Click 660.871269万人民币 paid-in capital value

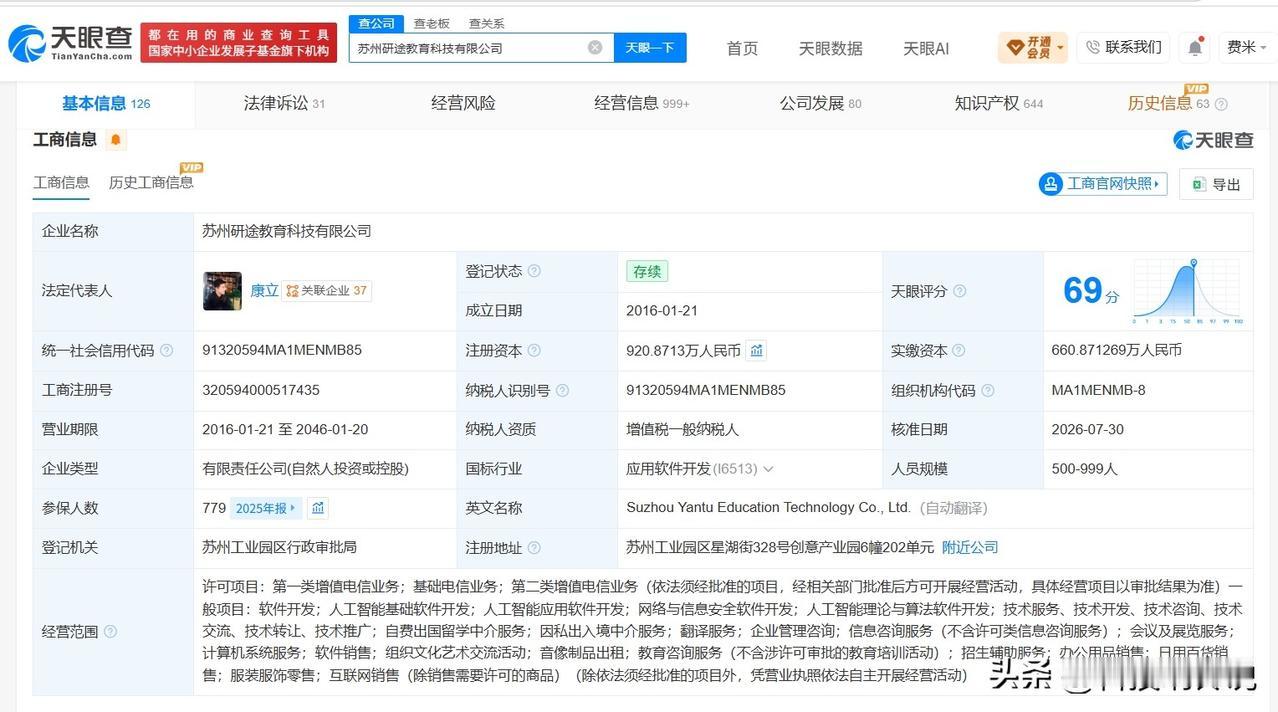(1117, 350)
